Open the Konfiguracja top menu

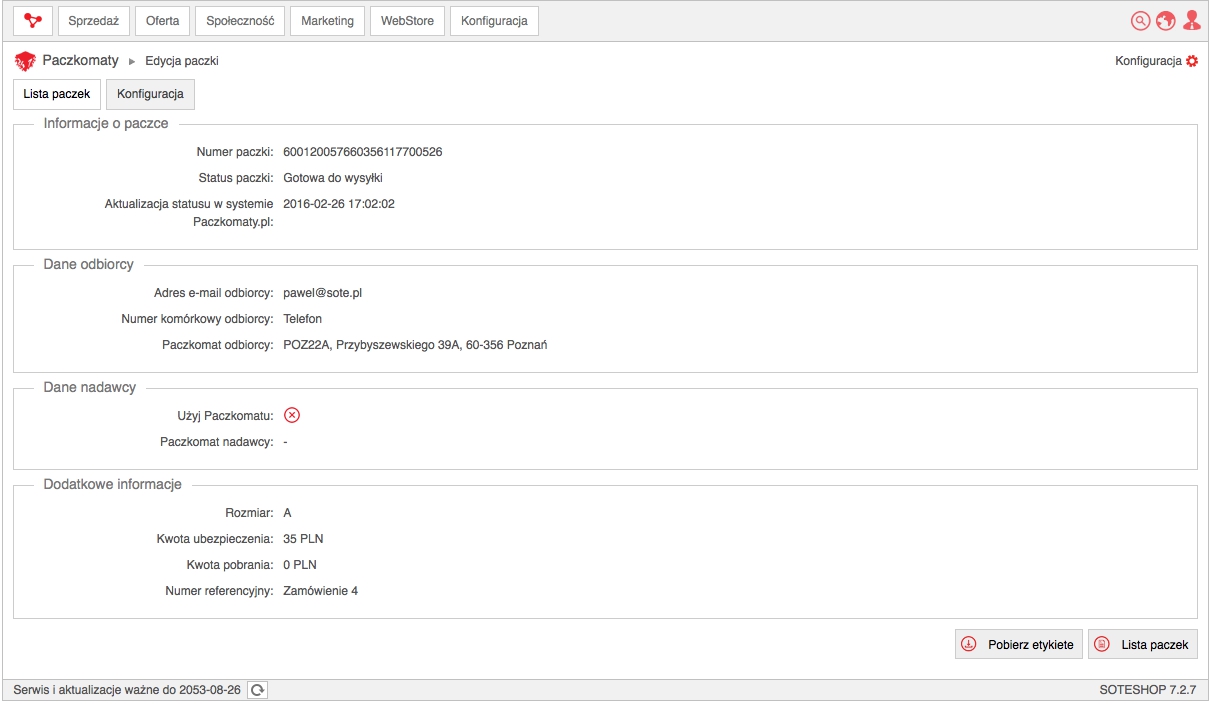(x=494, y=21)
